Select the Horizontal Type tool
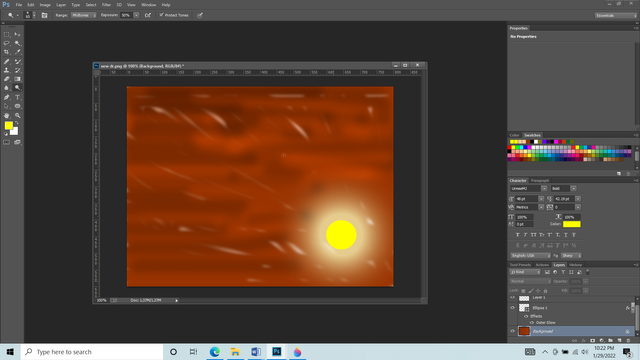Image resolution: width=640 pixels, height=360 pixels. click(18, 97)
